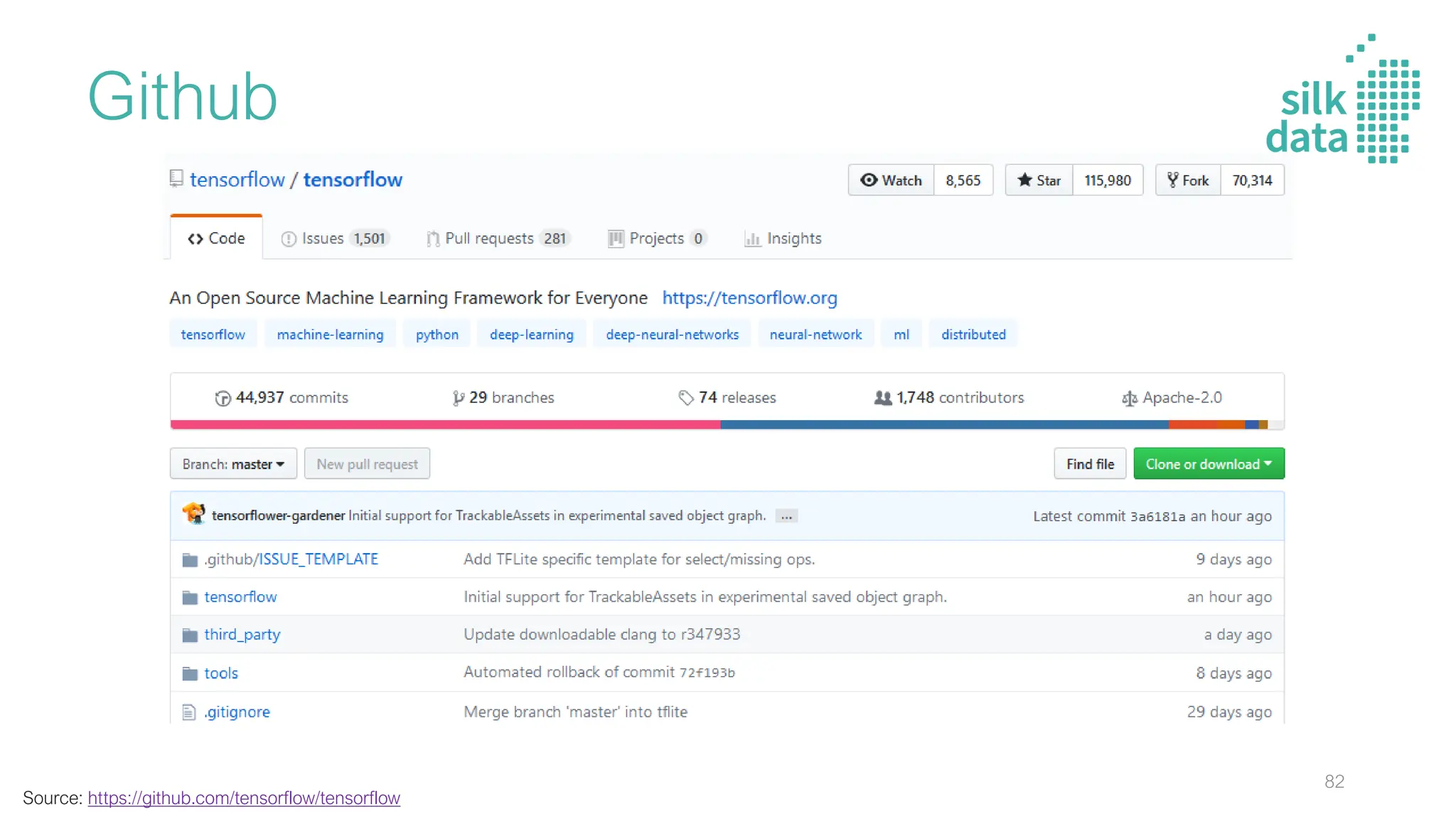Click the Issues exclamation circle icon
1456x819 pixels.
coord(289,239)
